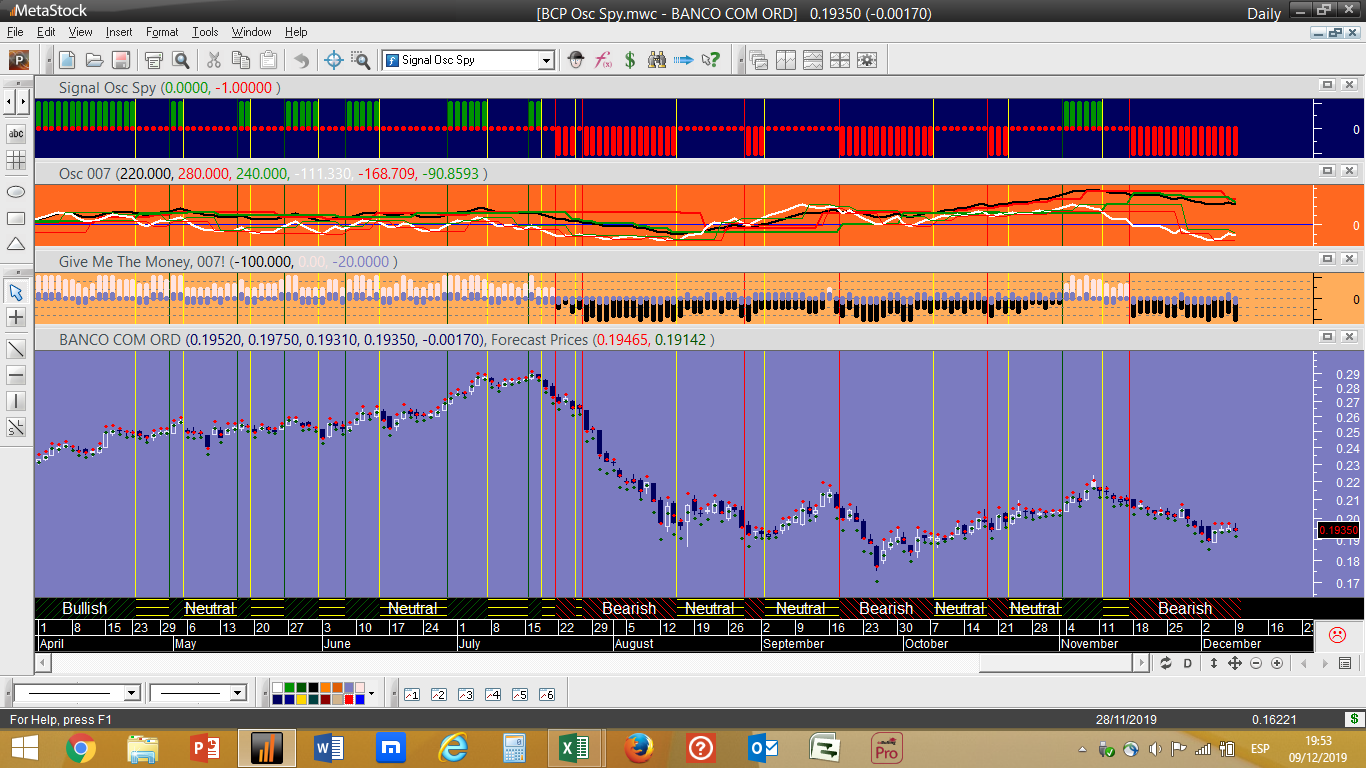Image resolution: width=1366 pixels, height=768 pixels.
Task: Expand the color palette dropdown arrow
Action: click(x=371, y=693)
